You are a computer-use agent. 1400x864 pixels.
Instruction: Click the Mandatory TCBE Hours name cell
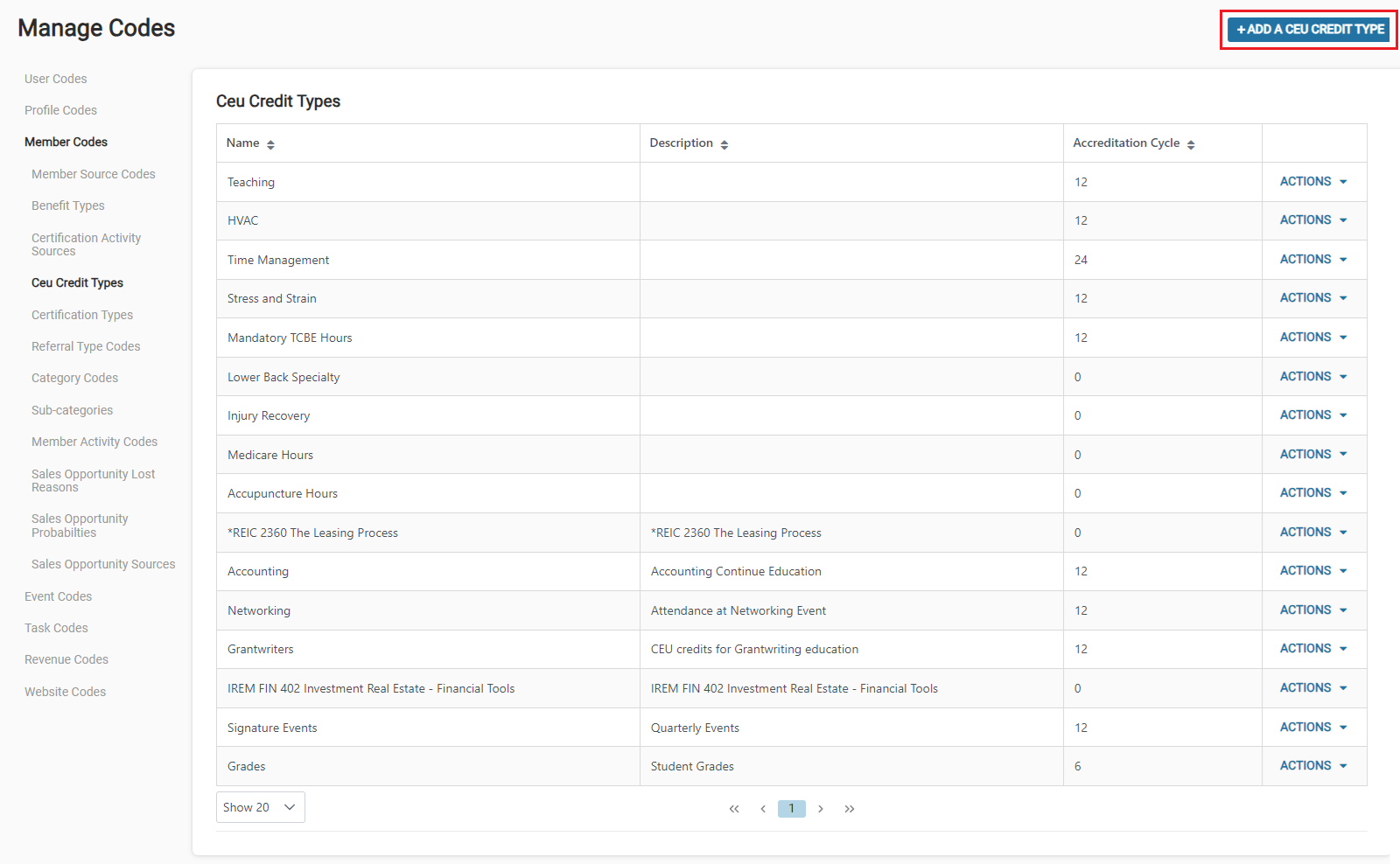(429, 338)
